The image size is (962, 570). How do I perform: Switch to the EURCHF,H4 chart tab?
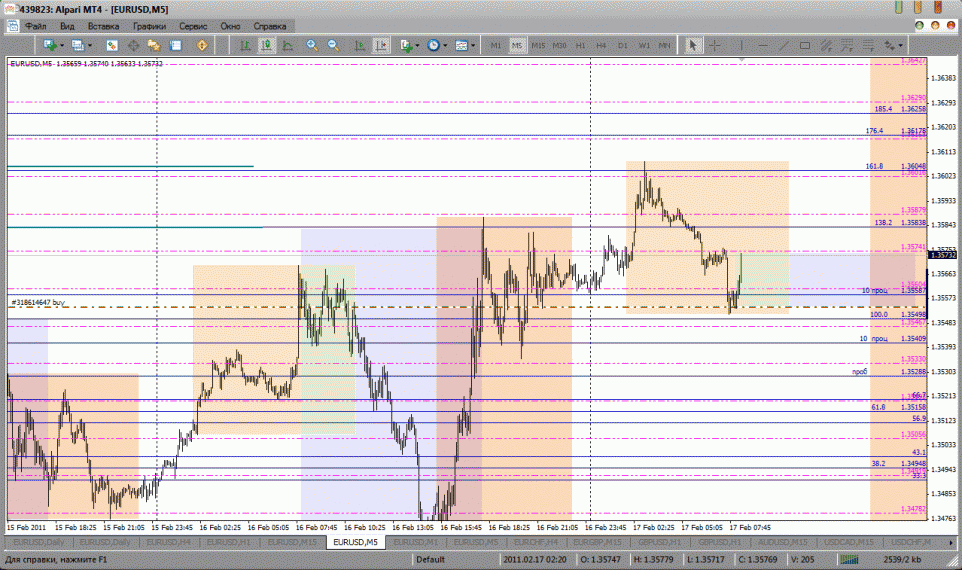(536, 542)
